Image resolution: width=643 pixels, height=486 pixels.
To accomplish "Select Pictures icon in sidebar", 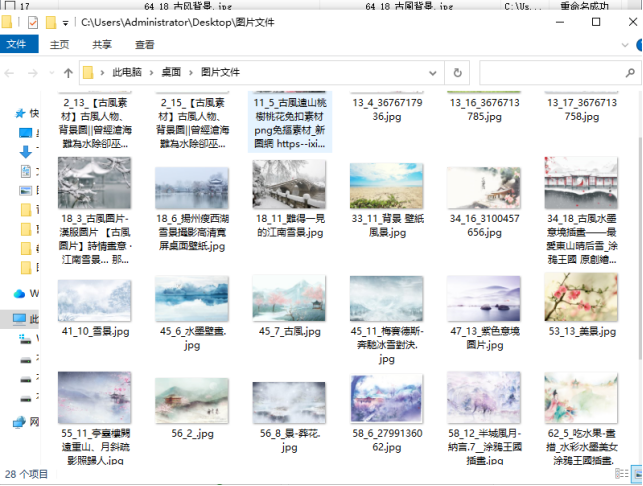I will 25,190.
